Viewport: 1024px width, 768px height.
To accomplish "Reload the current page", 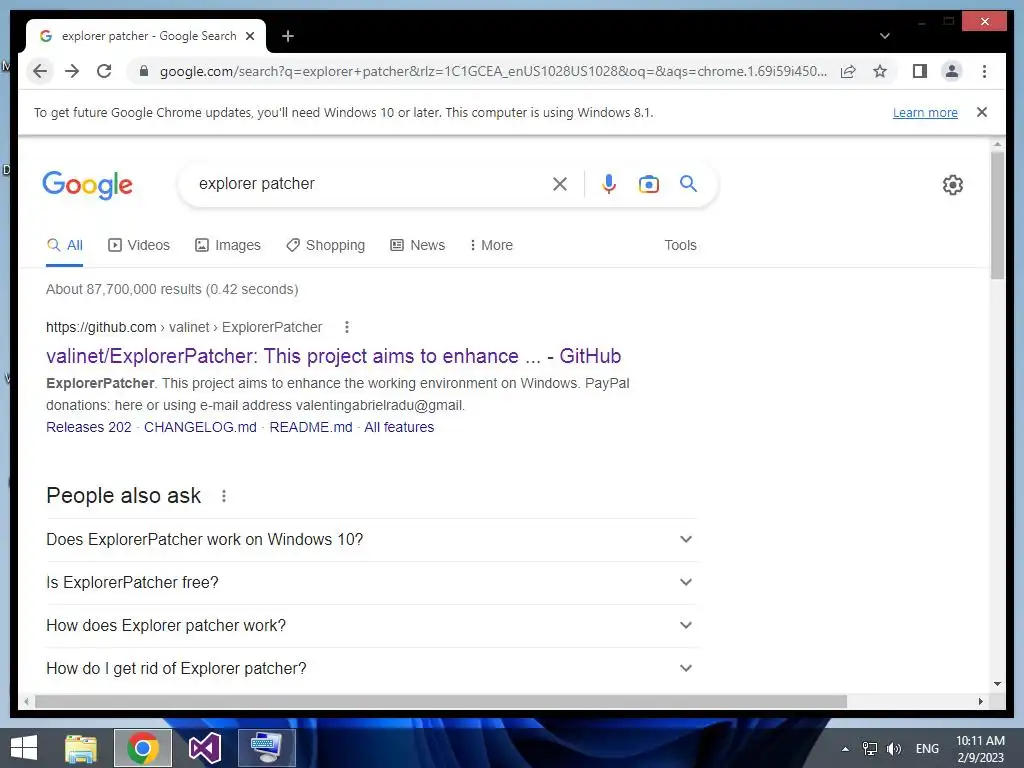I will [104, 71].
